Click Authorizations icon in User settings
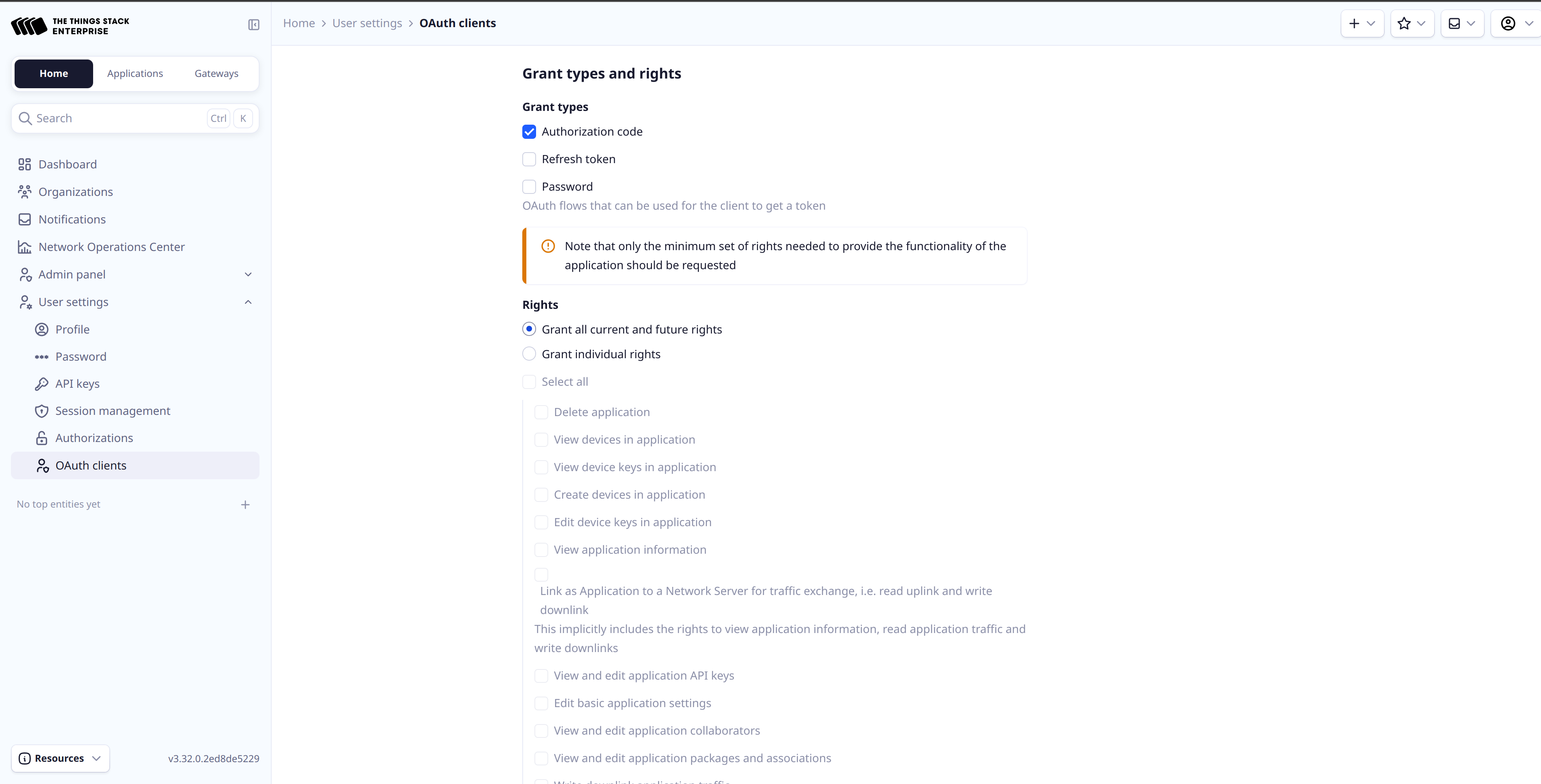The image size is (1541, 784). 41,437
